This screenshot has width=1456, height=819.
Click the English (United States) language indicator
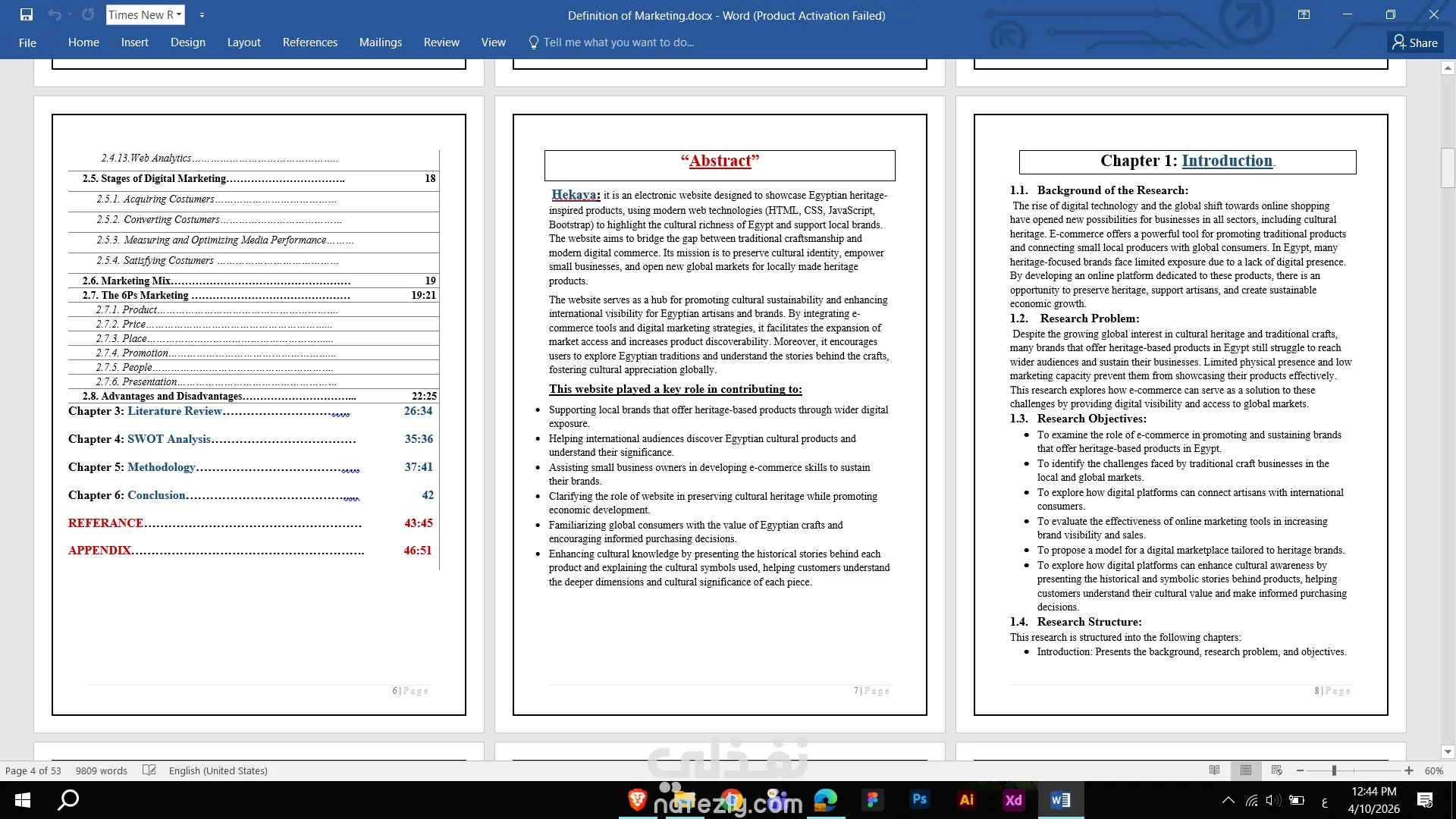click(x=218, y=770)
